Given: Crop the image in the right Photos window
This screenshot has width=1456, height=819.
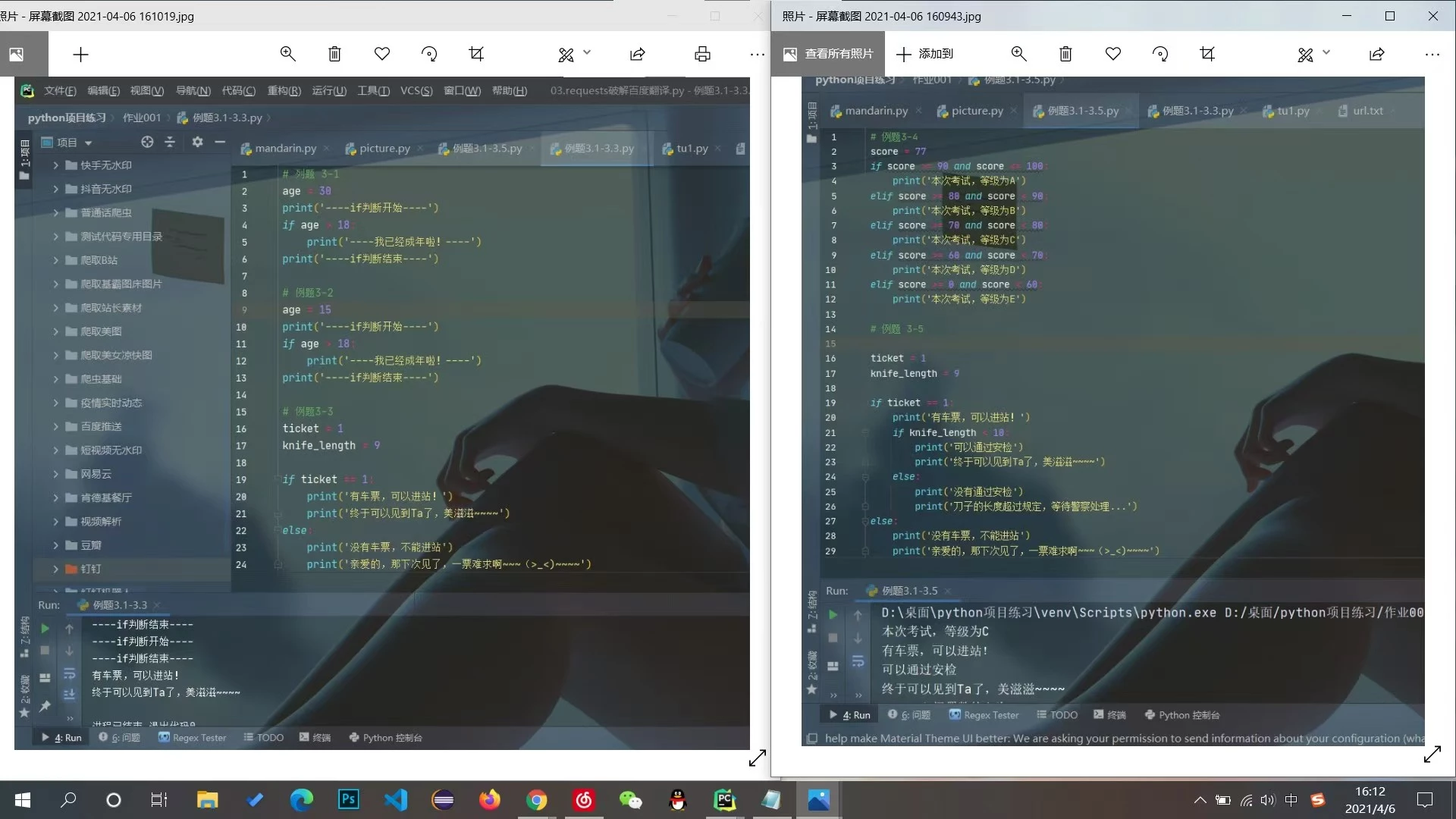Looking at the screenshot, I should 1207,54.
